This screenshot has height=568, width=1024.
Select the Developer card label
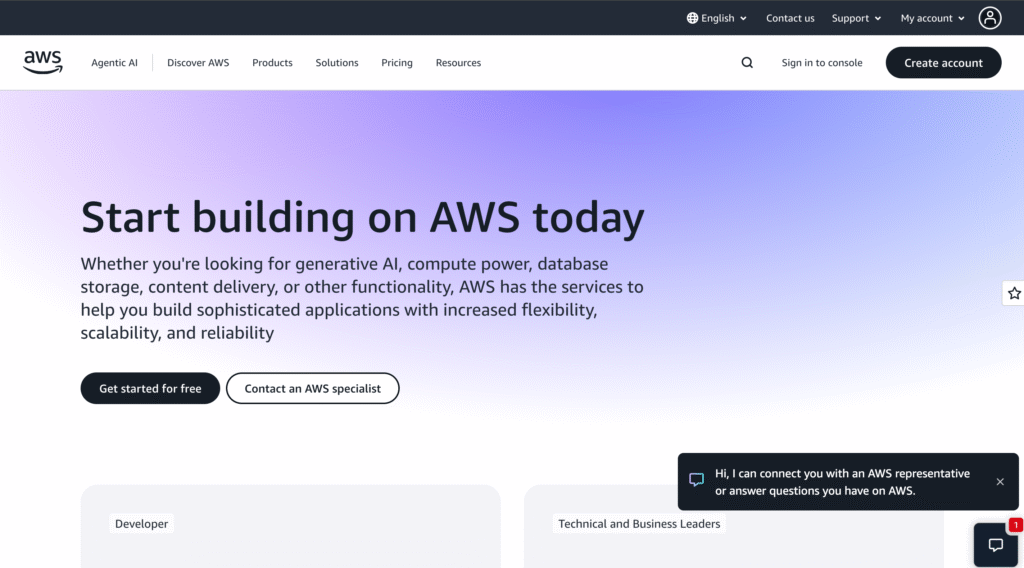pos(142,524)
